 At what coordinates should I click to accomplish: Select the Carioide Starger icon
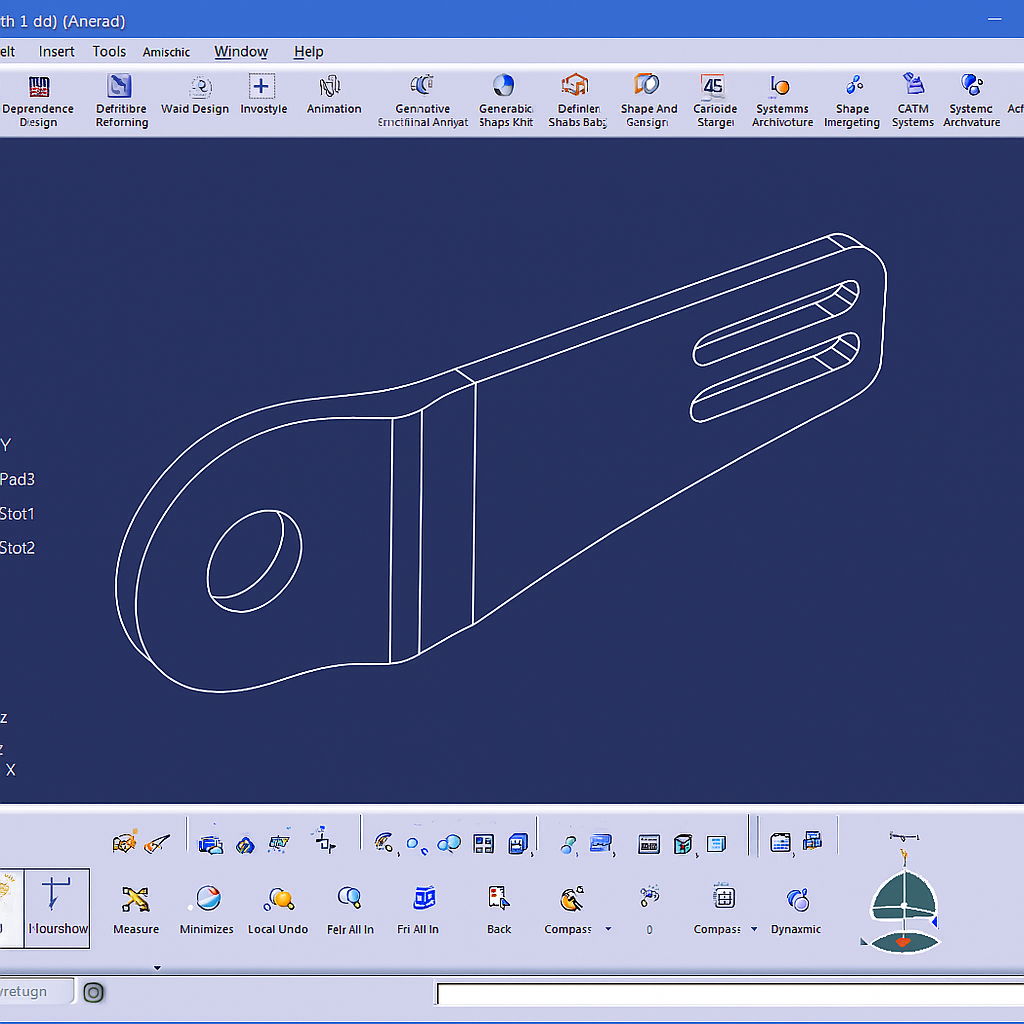[x=712, y=86]
